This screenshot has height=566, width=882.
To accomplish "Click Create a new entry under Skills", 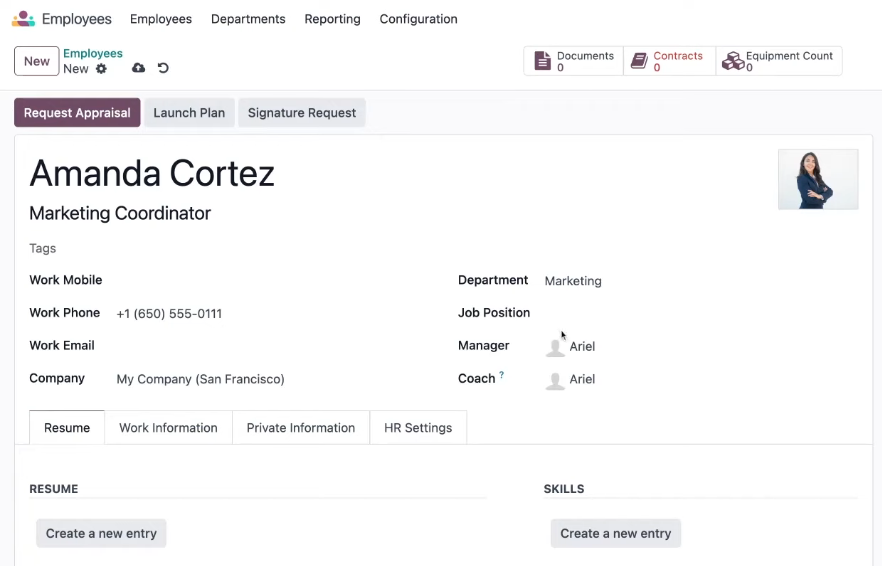I will click(x=615, y=533).
